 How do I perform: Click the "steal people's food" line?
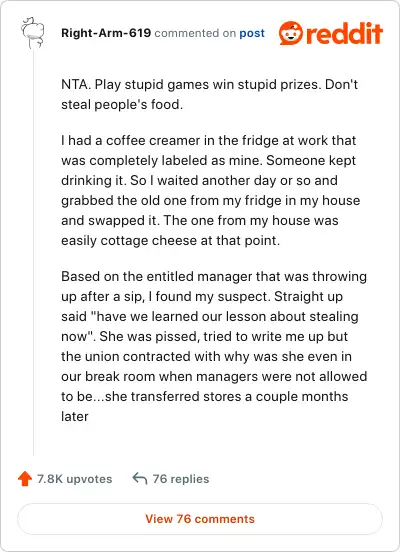122,105
